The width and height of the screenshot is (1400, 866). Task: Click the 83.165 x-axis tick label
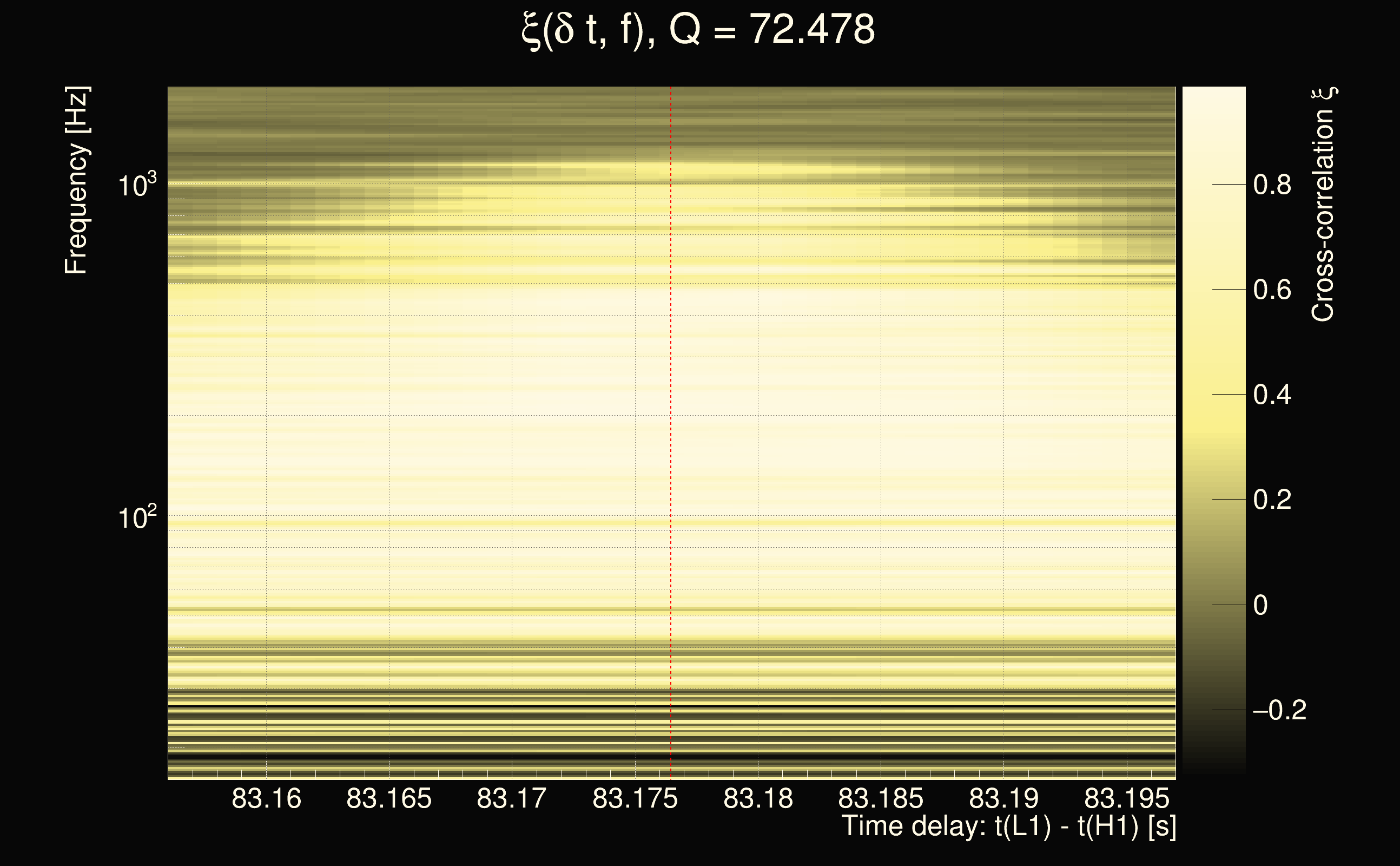pos(388,798)
